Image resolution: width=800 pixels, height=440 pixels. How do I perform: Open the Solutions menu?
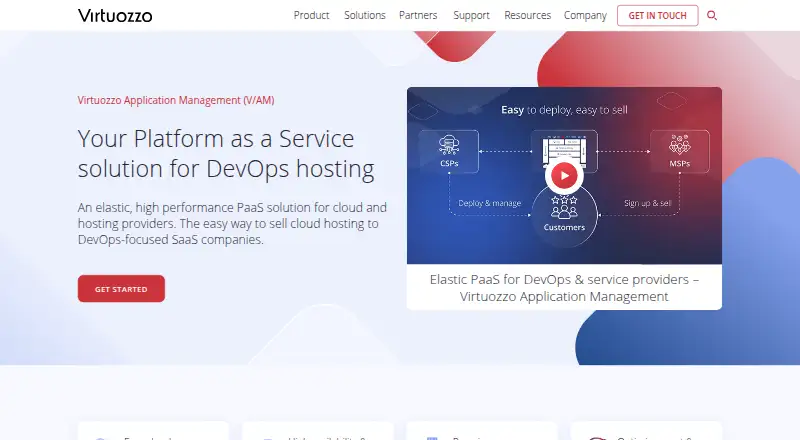pyautogui.click(x=364, y=15)
